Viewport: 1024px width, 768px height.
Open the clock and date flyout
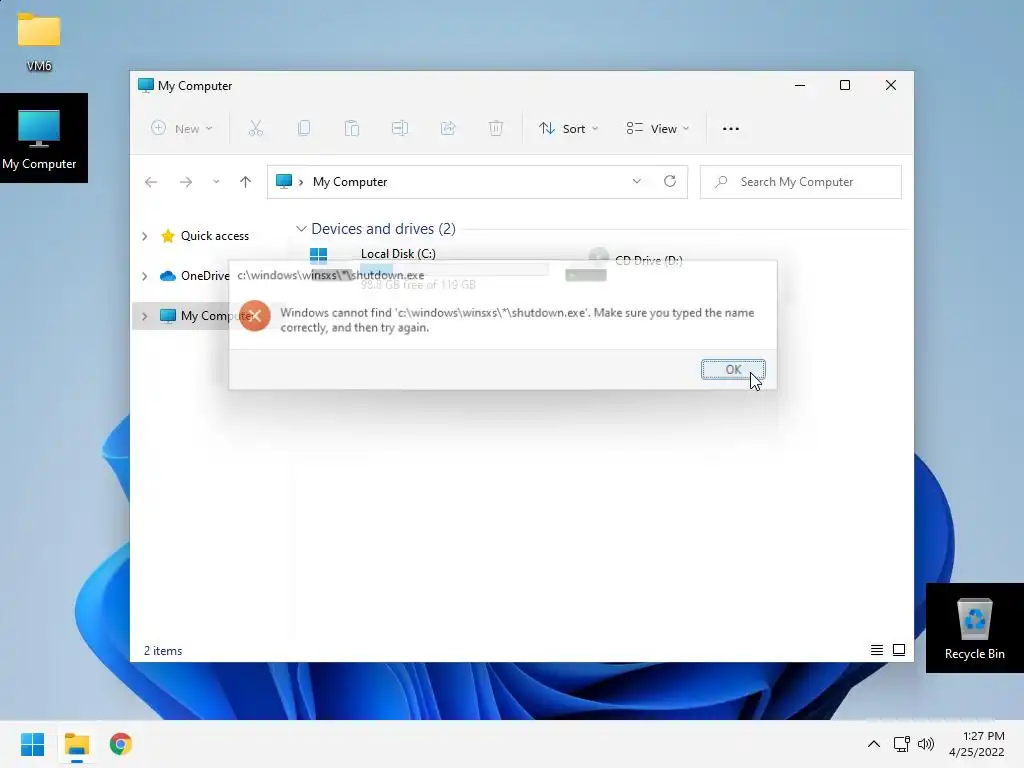[977, 744]
